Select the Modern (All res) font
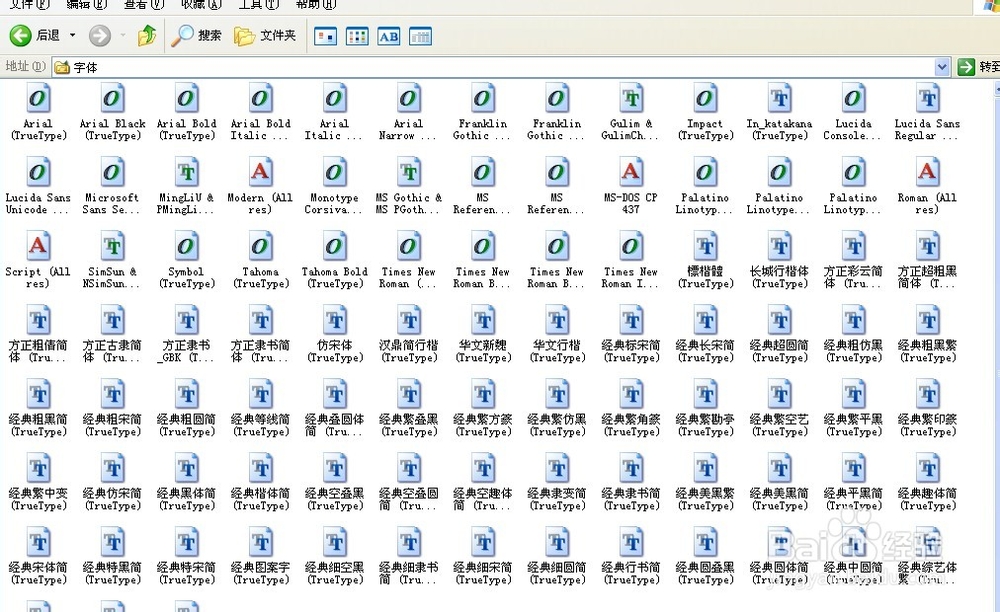Image resolution: width=1000 pixels, height=612 pixels. (260, 186)
